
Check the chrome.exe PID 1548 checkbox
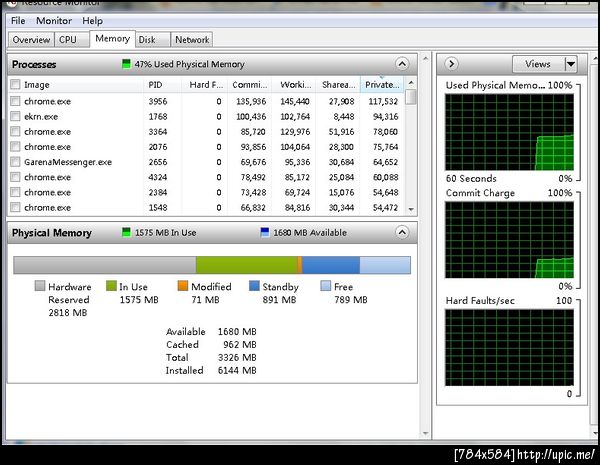click(15, 207)
